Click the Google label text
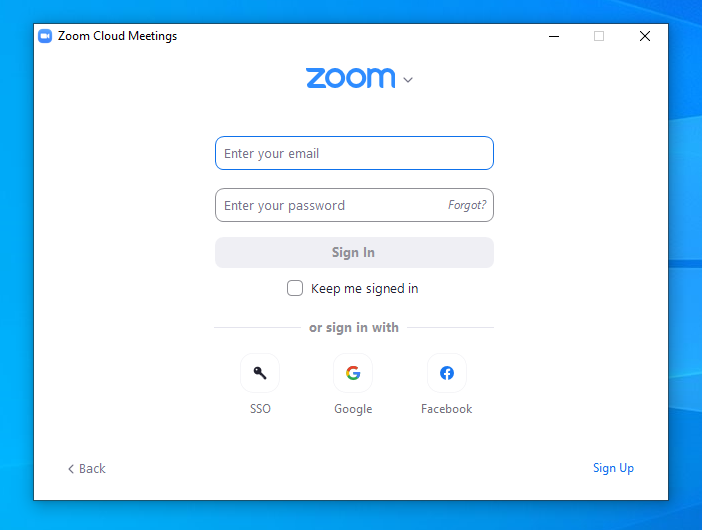This screenshot has height=530, width=702. coord(353,409)
